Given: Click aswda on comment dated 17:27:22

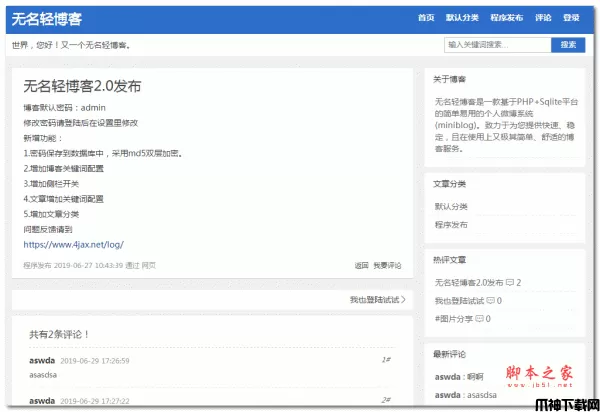Looking at the screenshot, I should pos(42,401).
